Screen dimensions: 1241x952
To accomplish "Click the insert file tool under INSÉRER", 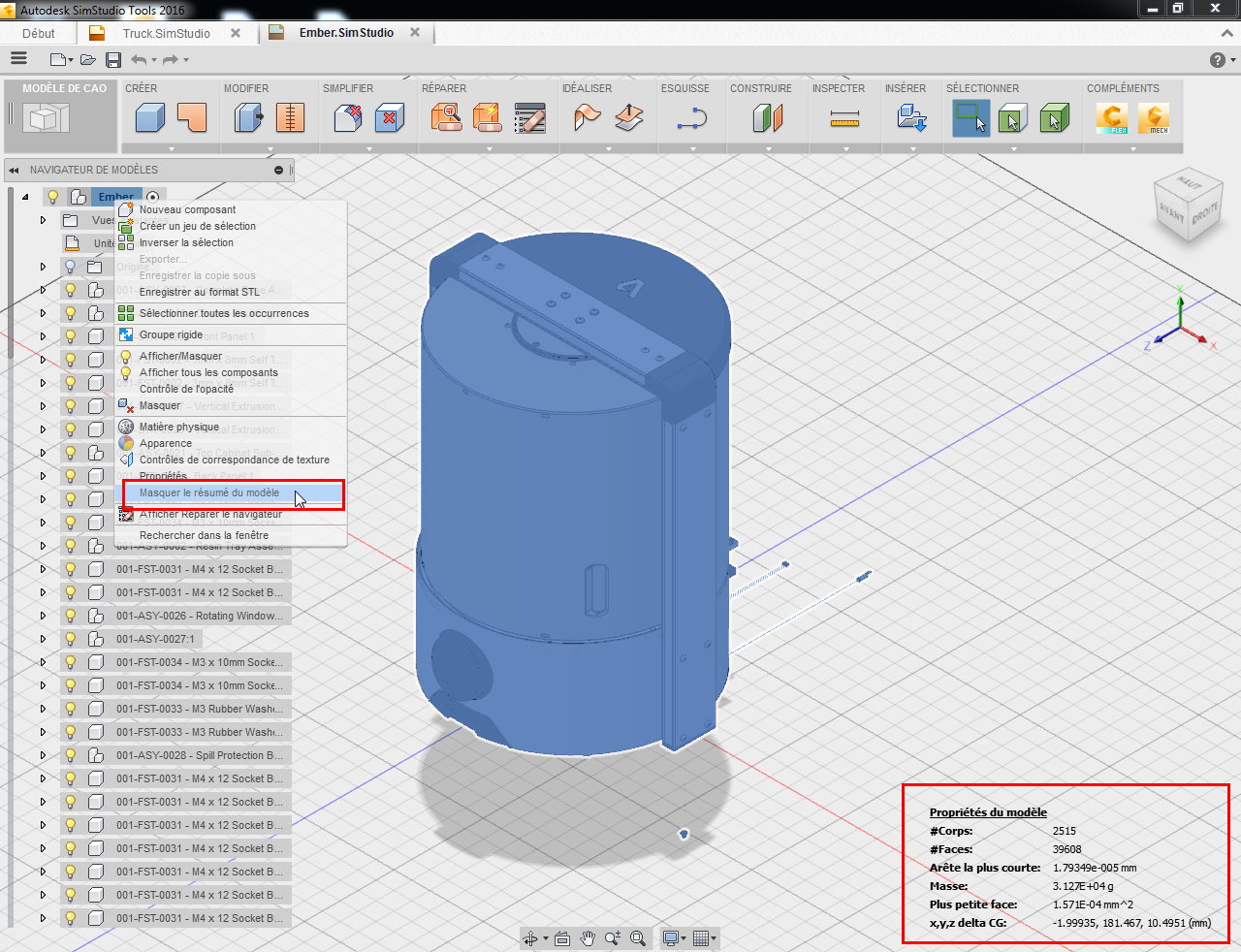I will point(912,118).
